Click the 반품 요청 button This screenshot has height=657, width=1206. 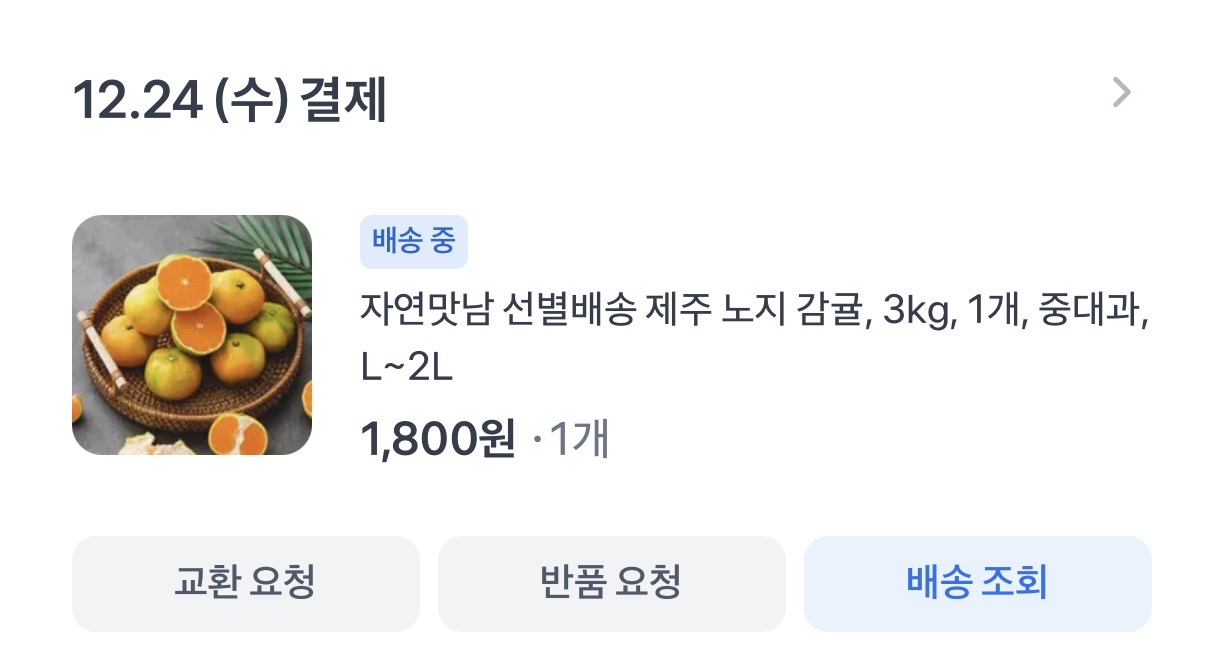point(612,583)
